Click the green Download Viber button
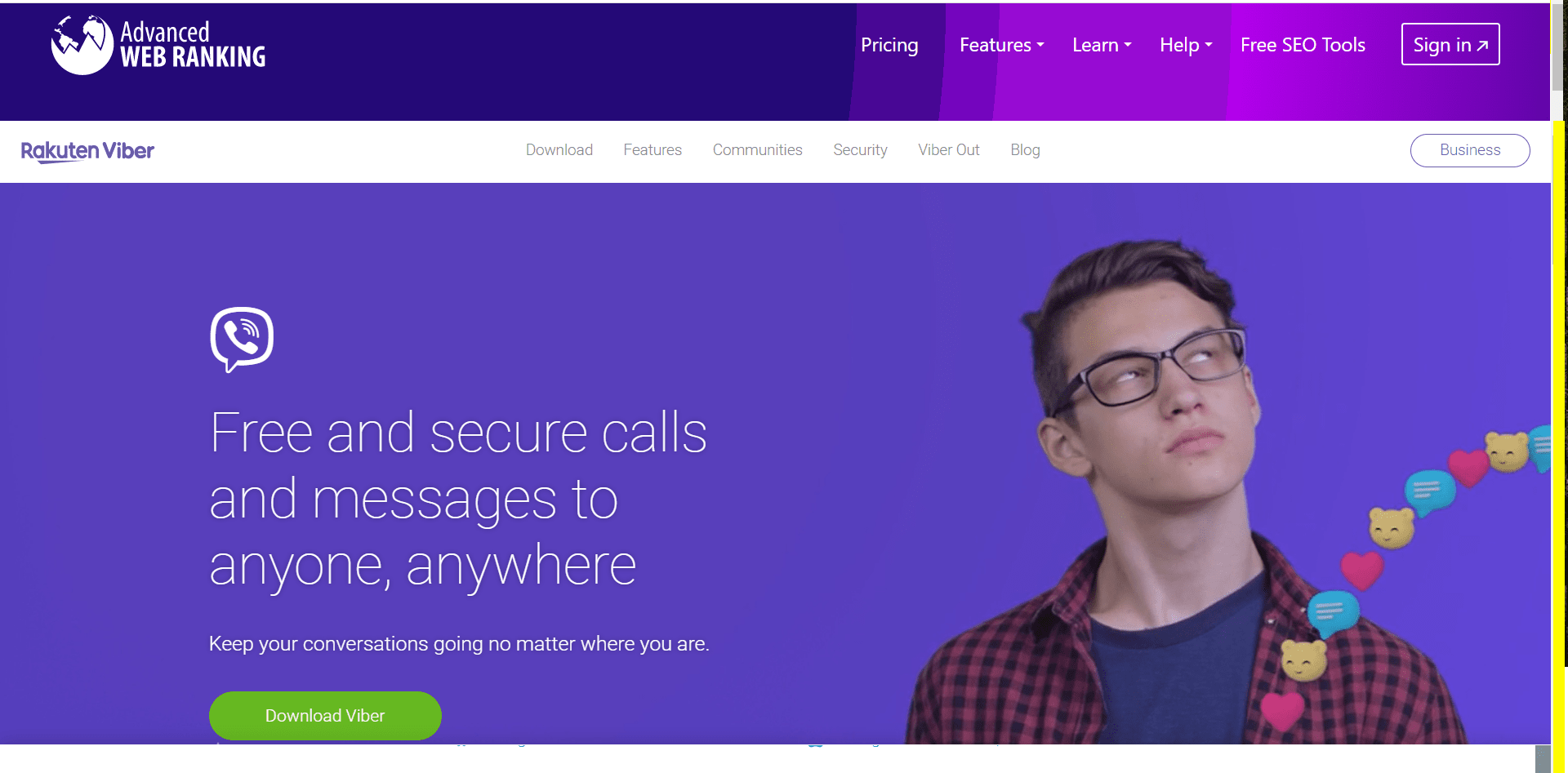This screenshot has height=773, width=1568. 325,716
